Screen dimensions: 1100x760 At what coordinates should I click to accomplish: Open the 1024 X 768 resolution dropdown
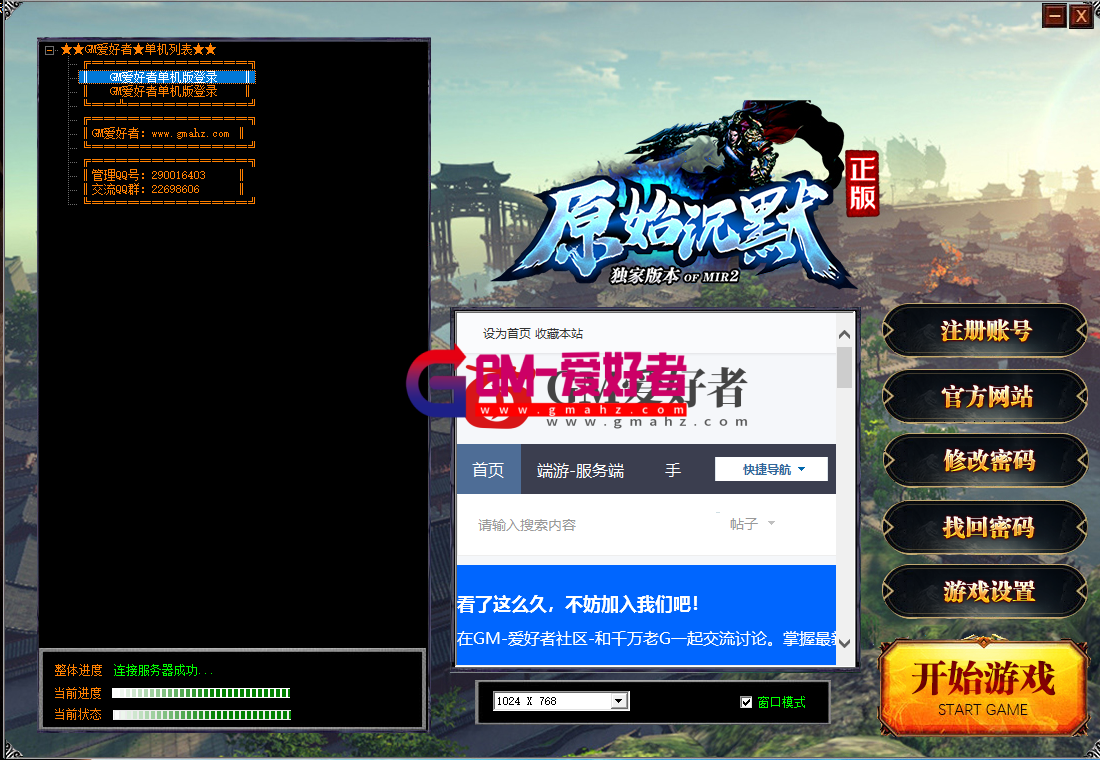(619, 701)
